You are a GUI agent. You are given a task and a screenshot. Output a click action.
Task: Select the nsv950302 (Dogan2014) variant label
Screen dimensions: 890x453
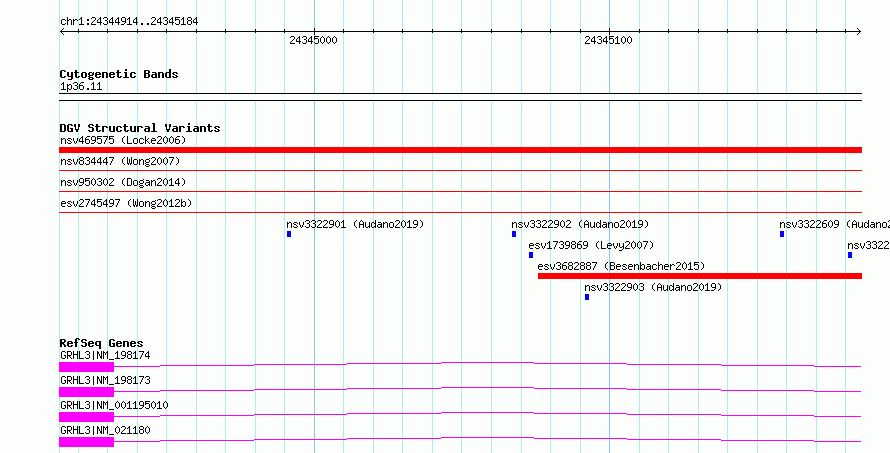pos(123,182)
